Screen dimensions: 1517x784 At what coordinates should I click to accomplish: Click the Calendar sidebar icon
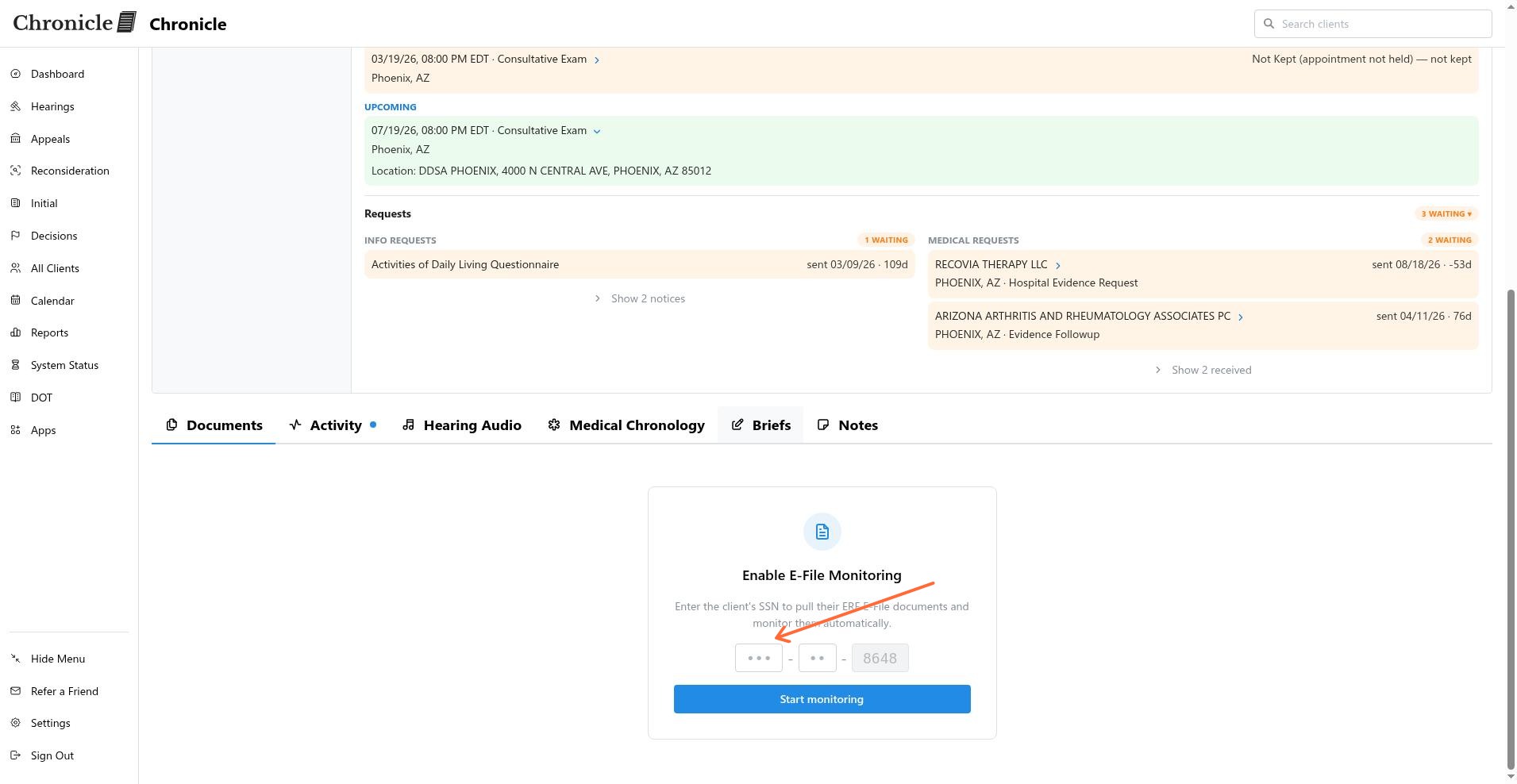tap(15, 301)
